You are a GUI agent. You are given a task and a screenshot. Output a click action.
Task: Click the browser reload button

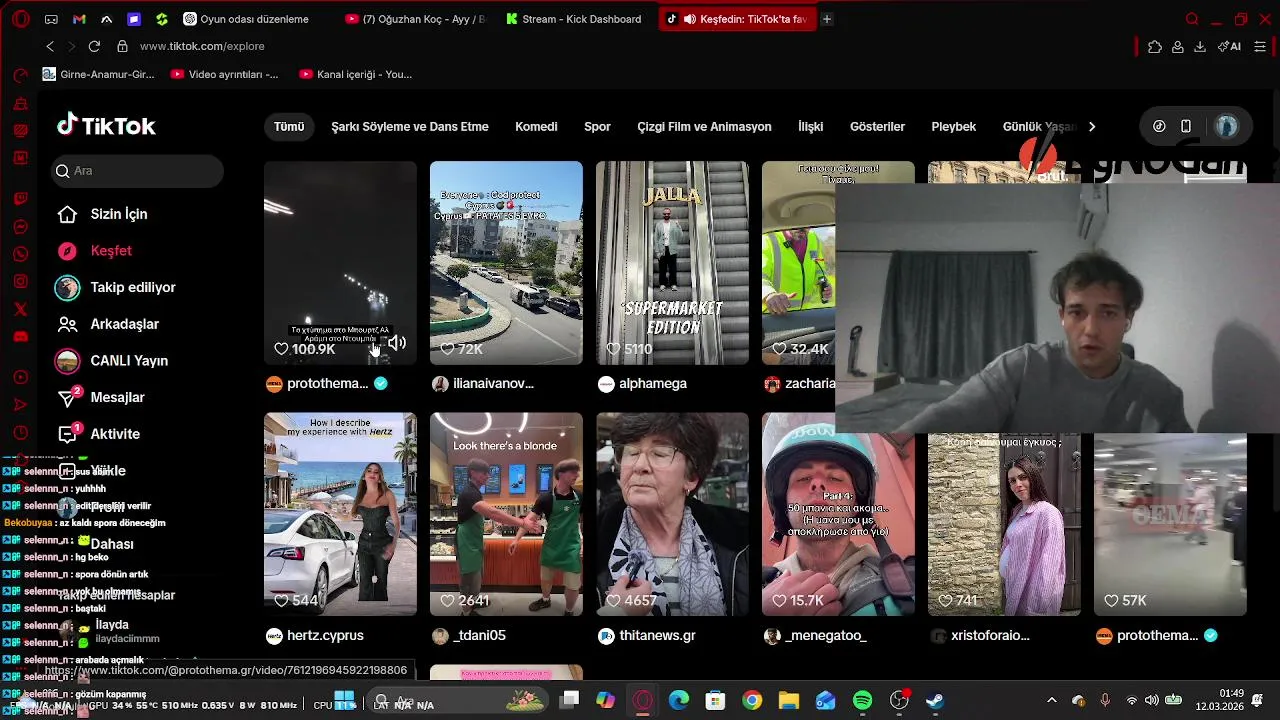click(94, 46)
